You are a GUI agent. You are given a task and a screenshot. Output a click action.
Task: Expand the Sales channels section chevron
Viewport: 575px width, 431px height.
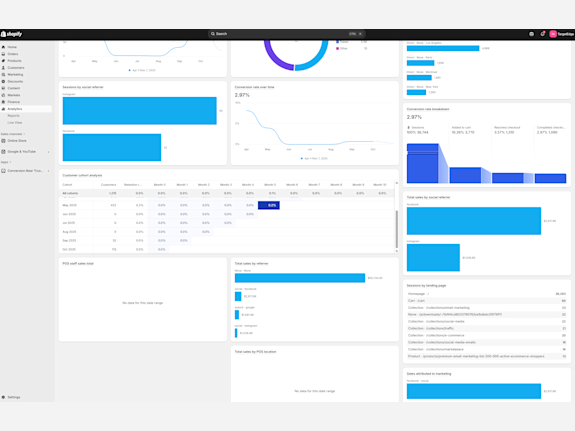click(25, 134)
